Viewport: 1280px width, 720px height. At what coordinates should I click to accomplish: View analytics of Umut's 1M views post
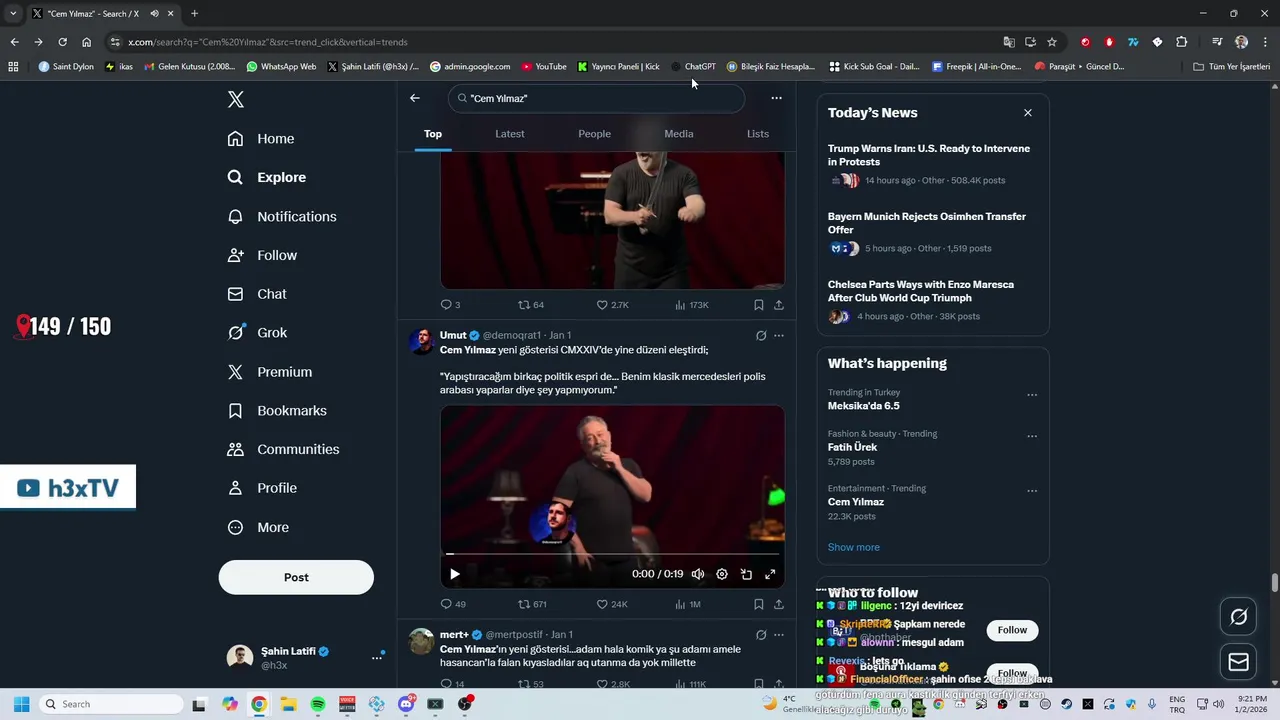[688, 605]
